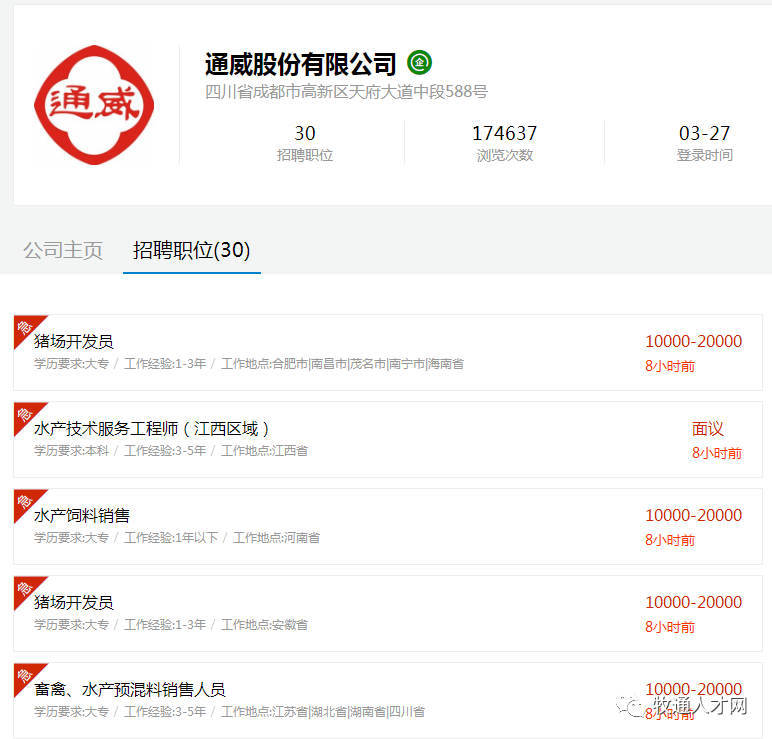Click 工作经验:1年以下 on 水产饲料销售 row
Image resolution: width=772 pixels, height=739 pixels.
(x=171, y=538)
